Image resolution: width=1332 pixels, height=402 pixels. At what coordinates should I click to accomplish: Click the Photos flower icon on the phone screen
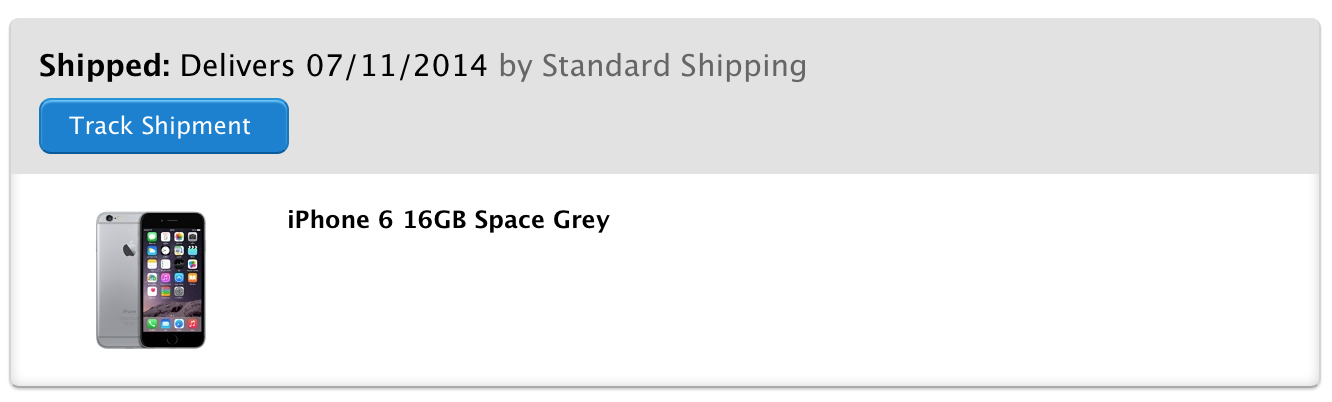179,237
